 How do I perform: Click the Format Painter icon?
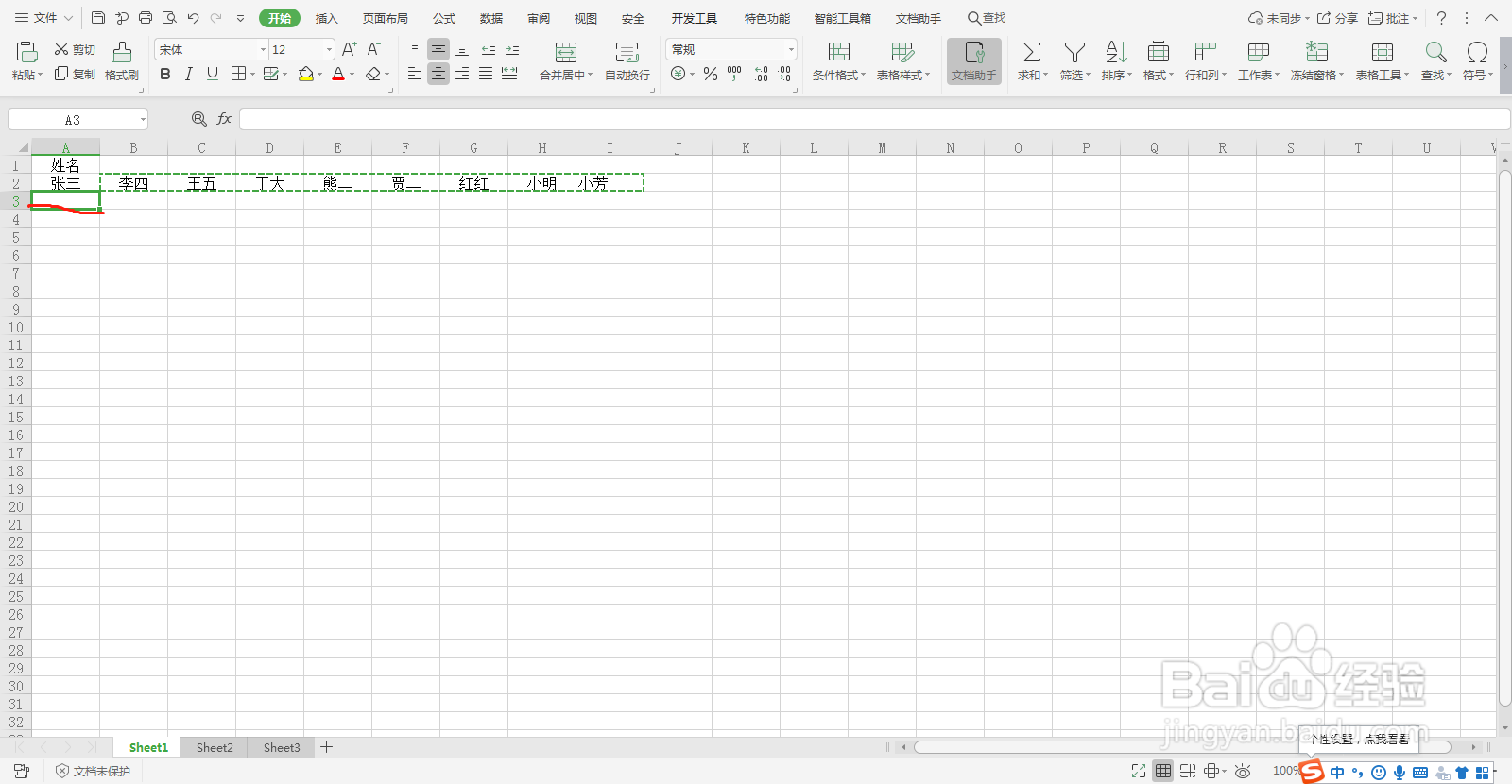(122, 52)
